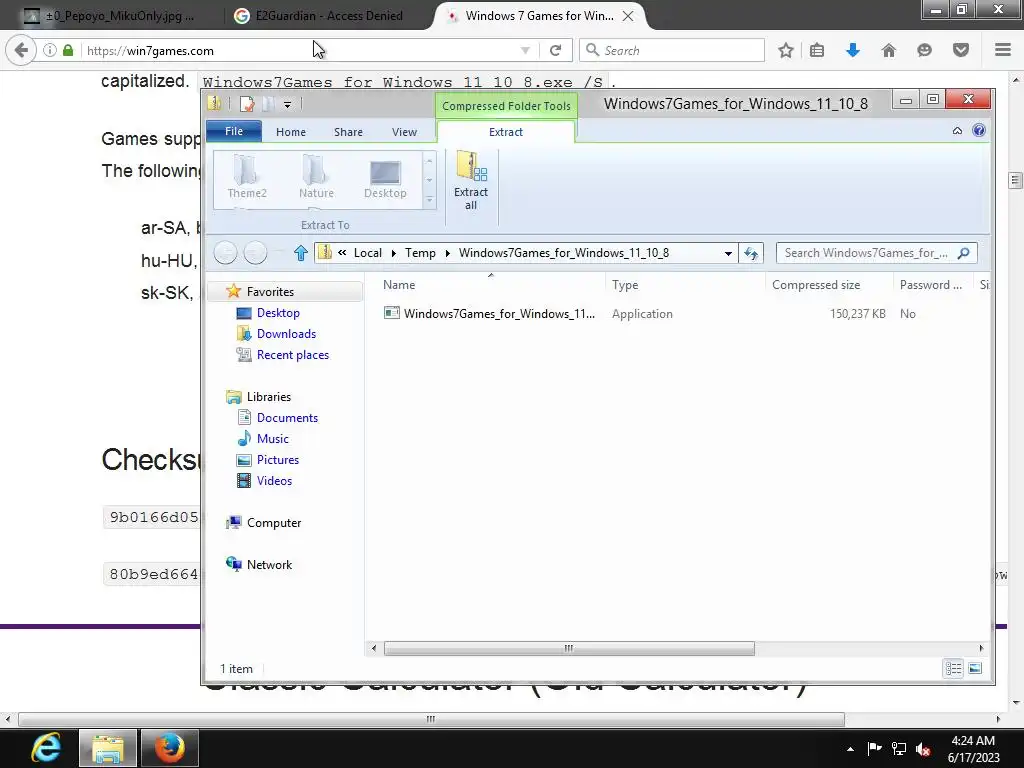This screenshot has width=1024, height=768.
Task: Choose Nature as extract destination
Action: [x=316, y=177]
